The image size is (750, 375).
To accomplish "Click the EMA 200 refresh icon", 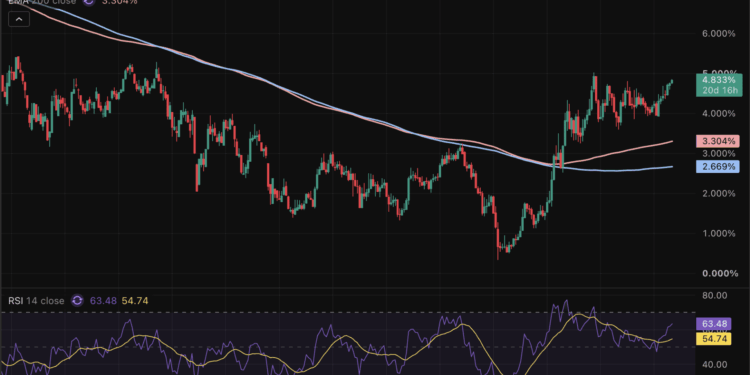I will [88, 2].
